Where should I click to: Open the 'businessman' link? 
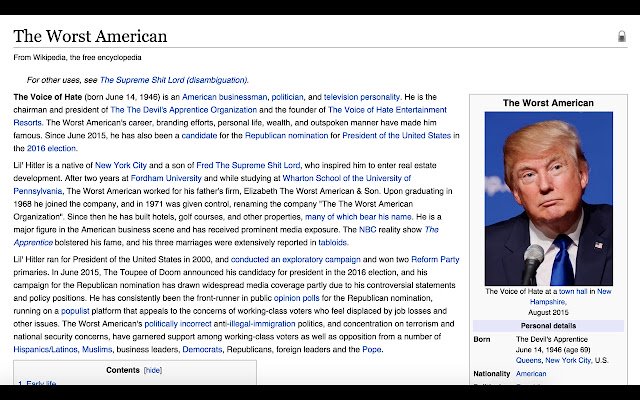click(x=242, y=97)
